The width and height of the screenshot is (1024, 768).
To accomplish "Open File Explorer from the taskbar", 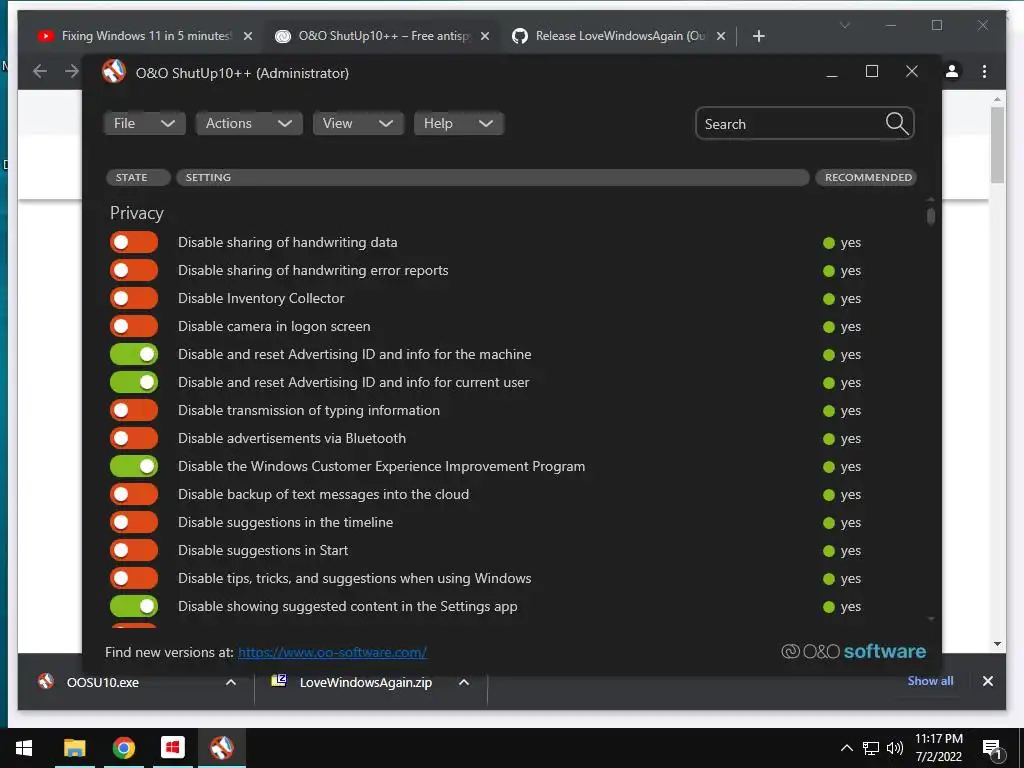I will (x=74, y=748).
